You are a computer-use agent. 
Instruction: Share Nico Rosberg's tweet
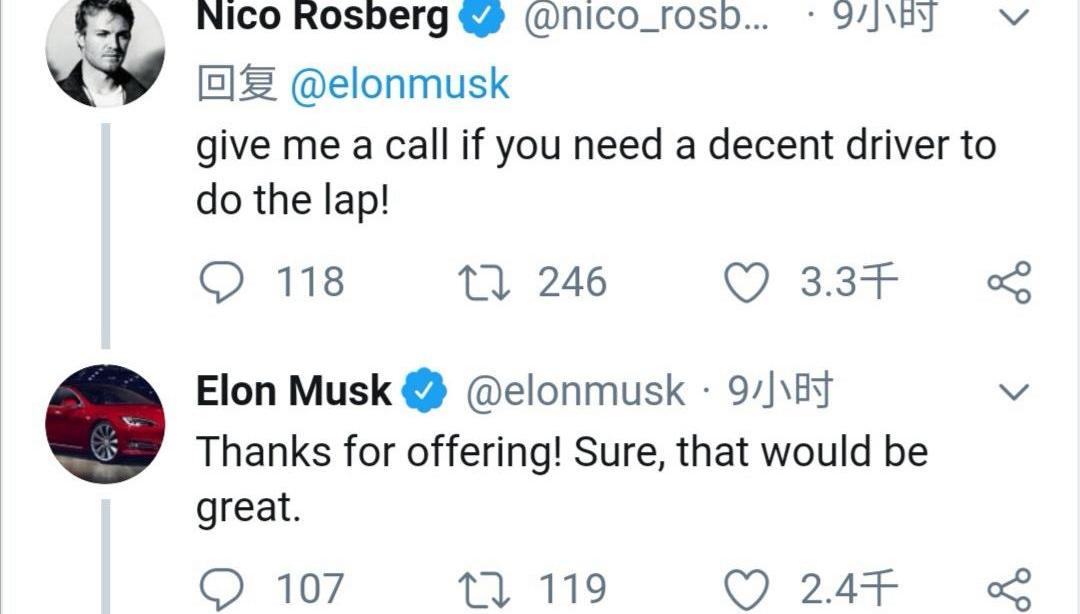(x=1008, y=282)
